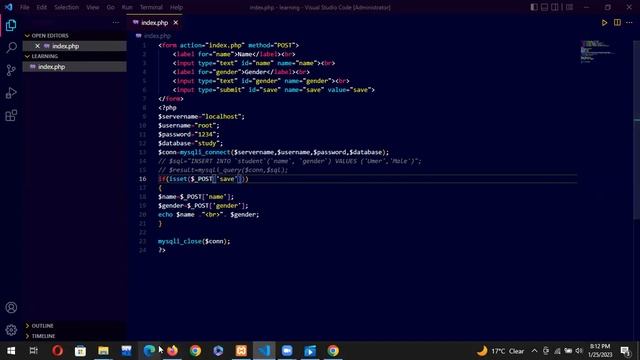Open Microsoft Store from the taskbar
This screenshot has height=360, width=640.
pyautogui.click(x=80, y=351)
